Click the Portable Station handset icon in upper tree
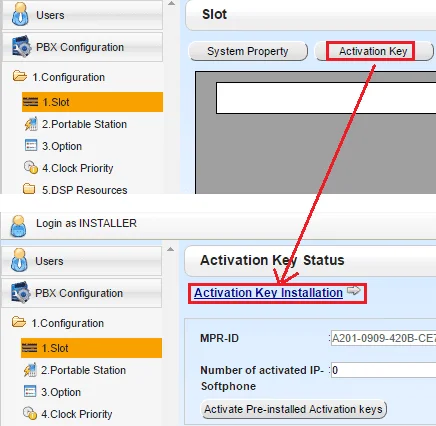Image resolution: width=436 pixels, height=426 pixels. (x=31, y=124)
